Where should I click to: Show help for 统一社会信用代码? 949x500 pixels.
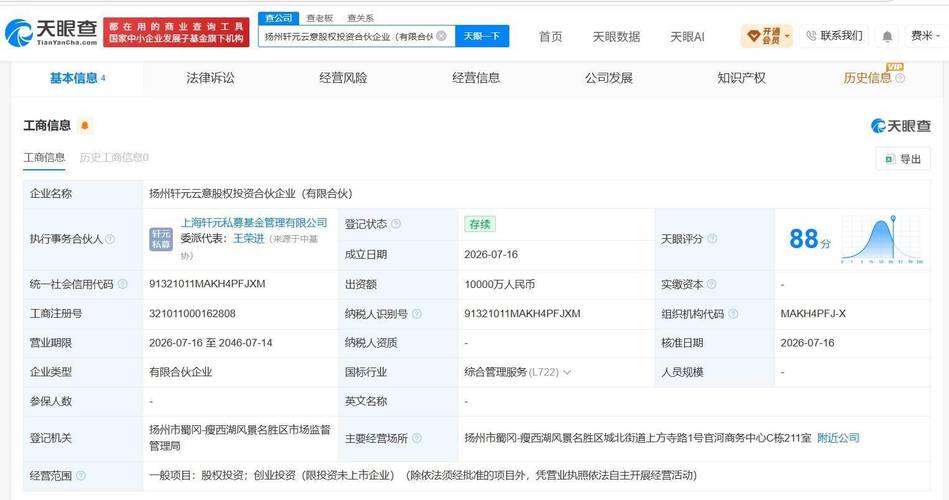(x=123, y=284)
